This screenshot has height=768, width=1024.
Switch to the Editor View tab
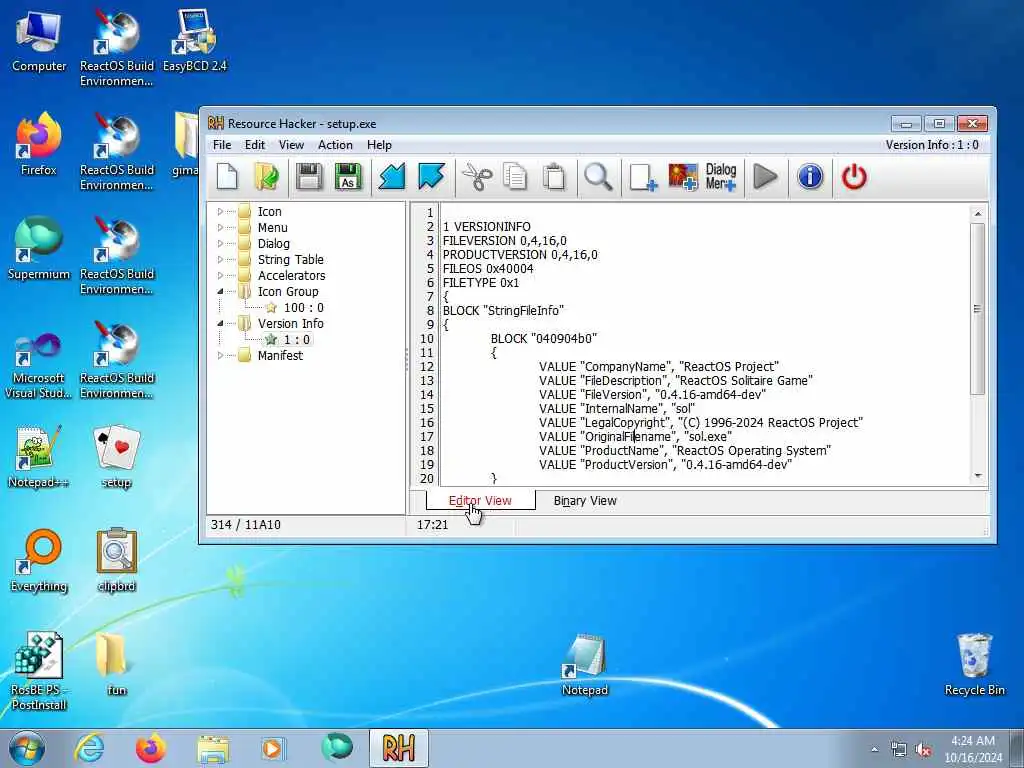[x=480, y=501]
